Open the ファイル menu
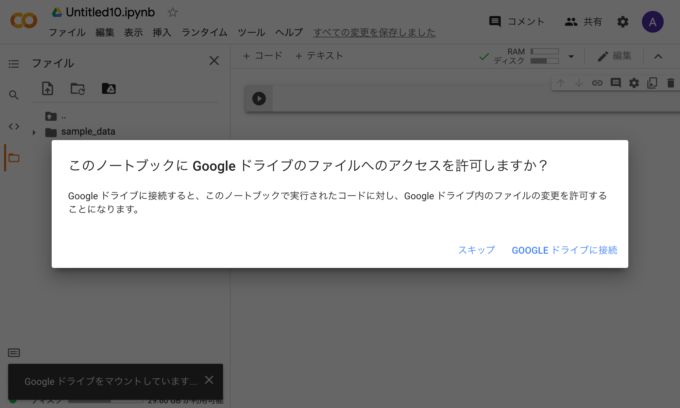 pyautogui.click(x=67, y=33)
